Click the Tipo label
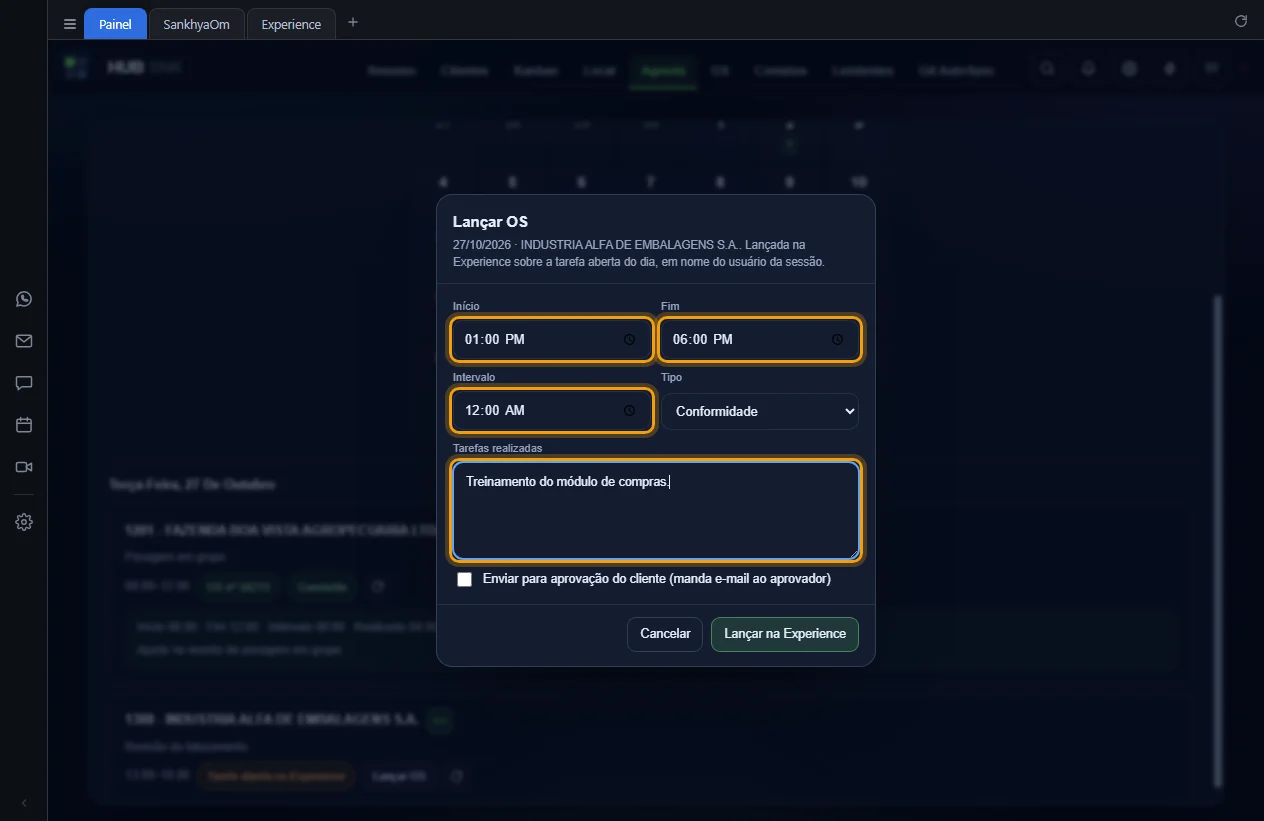The height and width of the screenshot is (821, 1264). [x=672, y=377]
